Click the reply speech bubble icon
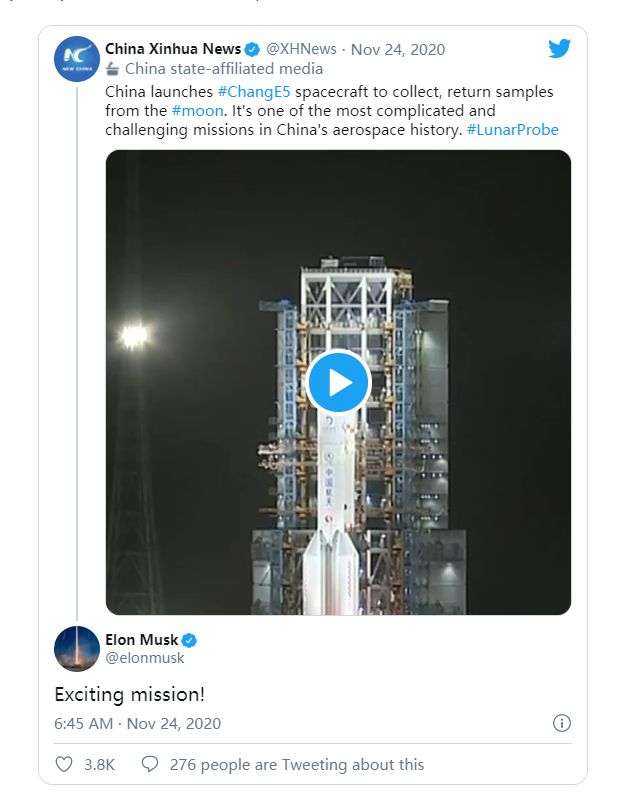This screenshot has width=639, height=794. (x=150, y=764)
